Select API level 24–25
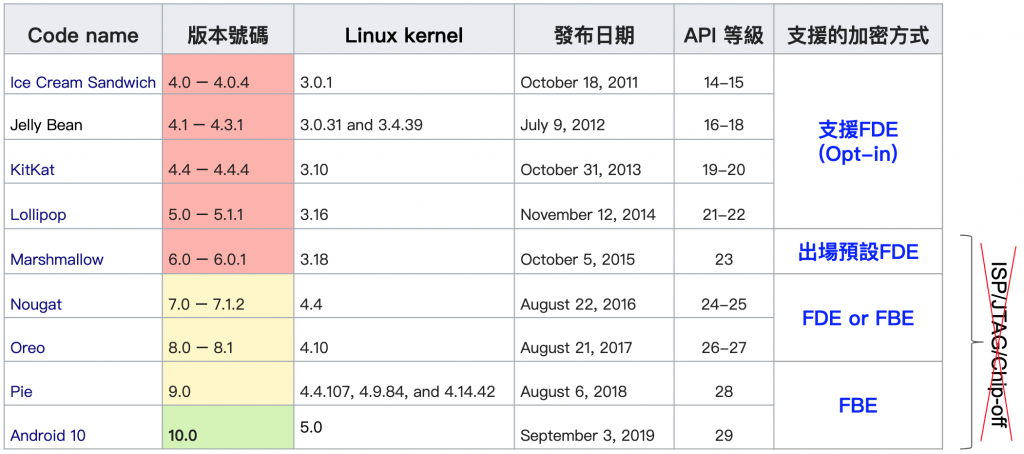Viewport: 1024px width, 454px height. 724,296
